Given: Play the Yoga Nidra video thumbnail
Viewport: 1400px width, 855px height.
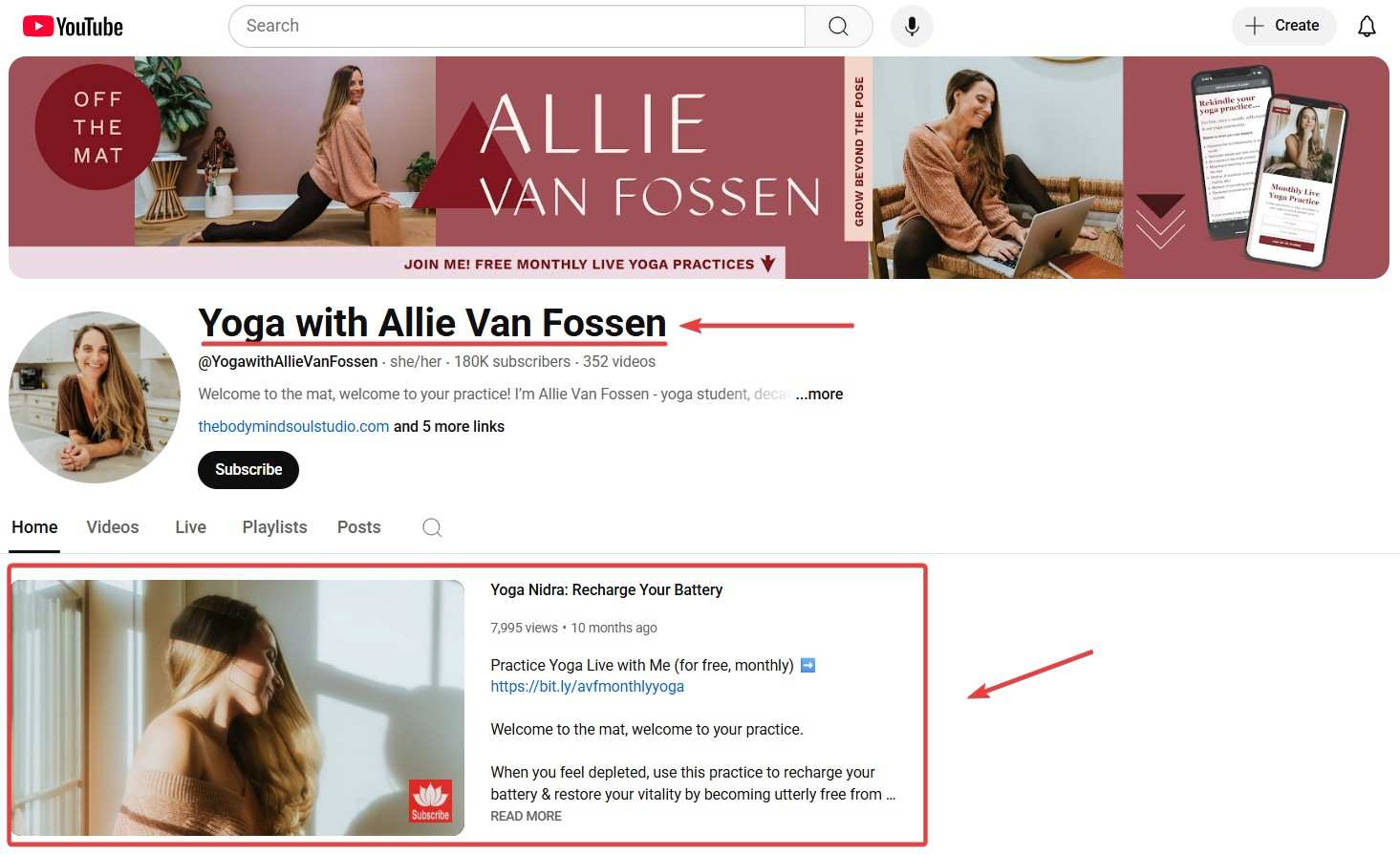Looking at the screenshot, I should point(238,707).
